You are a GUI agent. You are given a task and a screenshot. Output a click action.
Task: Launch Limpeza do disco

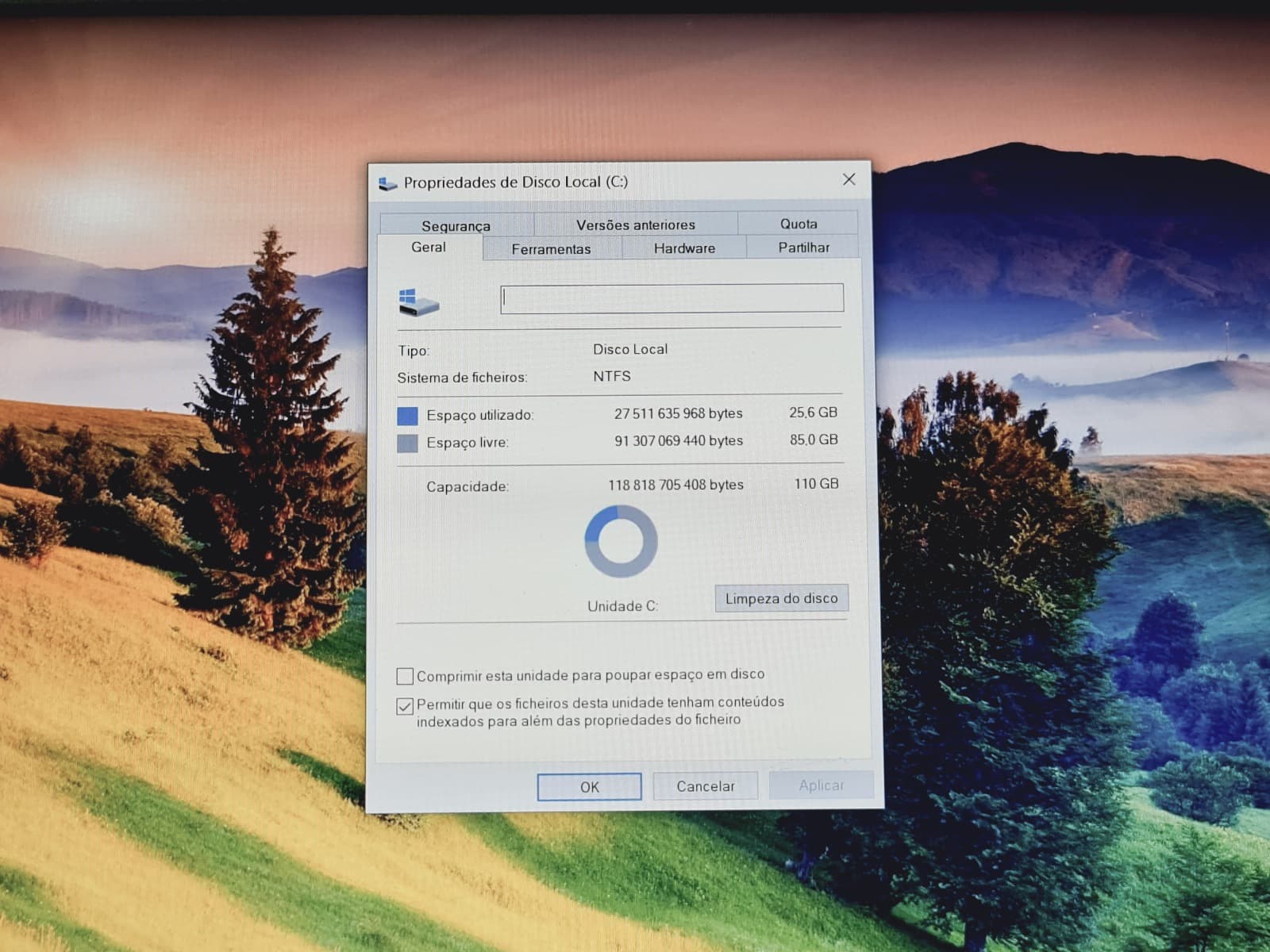pyautogui.click(x=782, y=598)
